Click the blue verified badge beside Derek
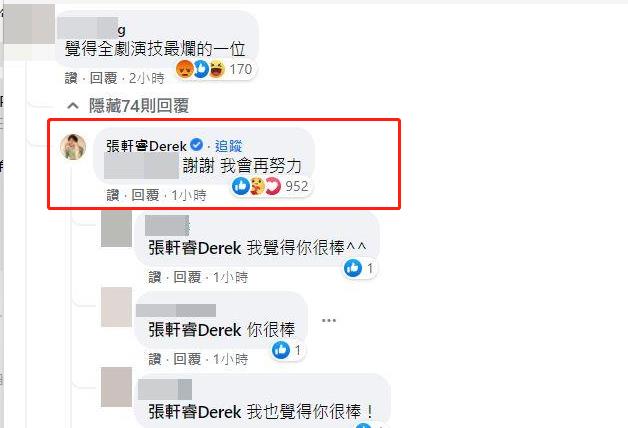 (x=196, y=145)
